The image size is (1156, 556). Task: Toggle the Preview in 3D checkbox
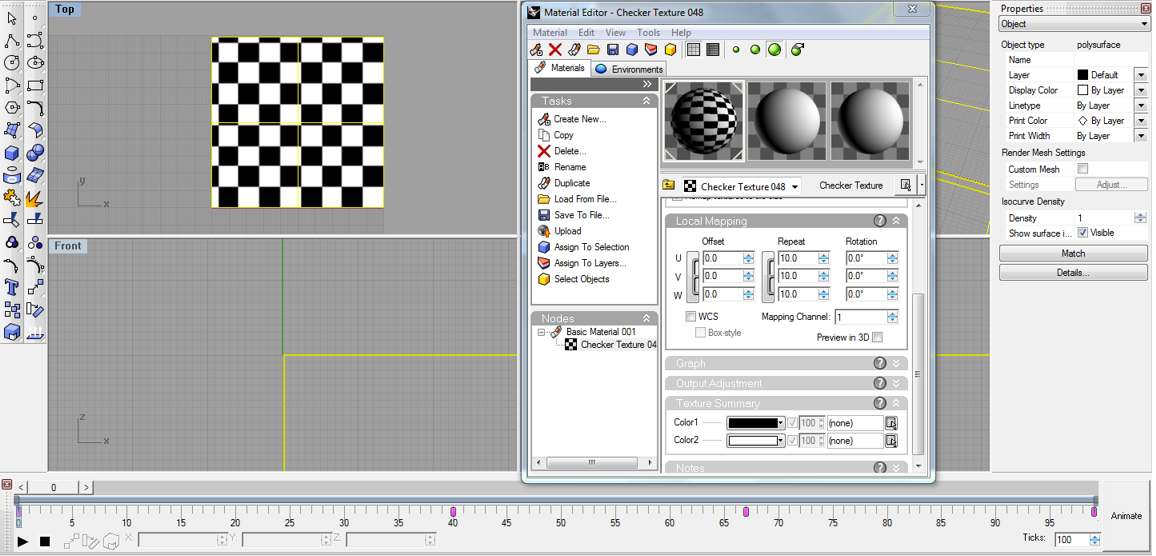(x=877, y=337)
